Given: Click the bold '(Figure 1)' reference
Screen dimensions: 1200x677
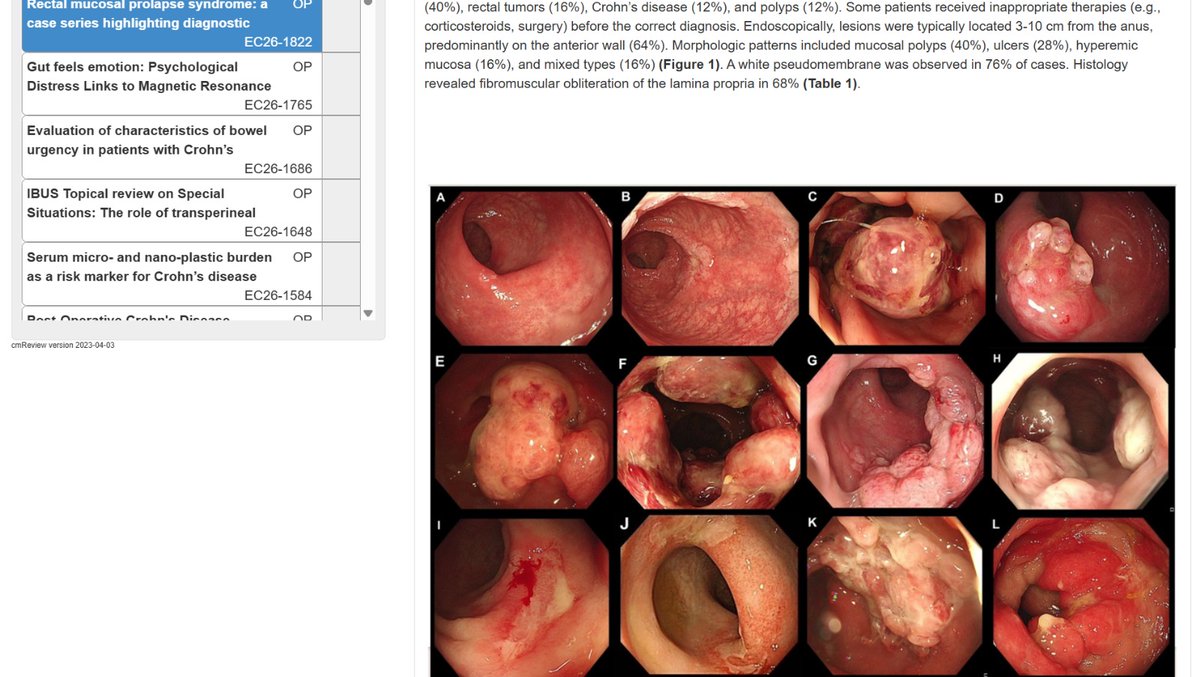Looking at the screenshot, I should coord(690,64).
